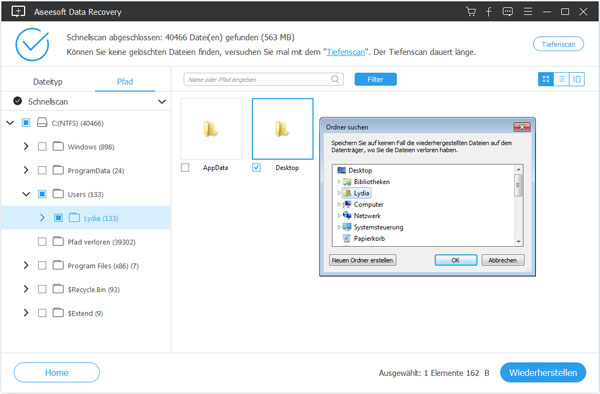Switch to the Dateityp tab
Screen dimensions: 600x394
(48, 81)
